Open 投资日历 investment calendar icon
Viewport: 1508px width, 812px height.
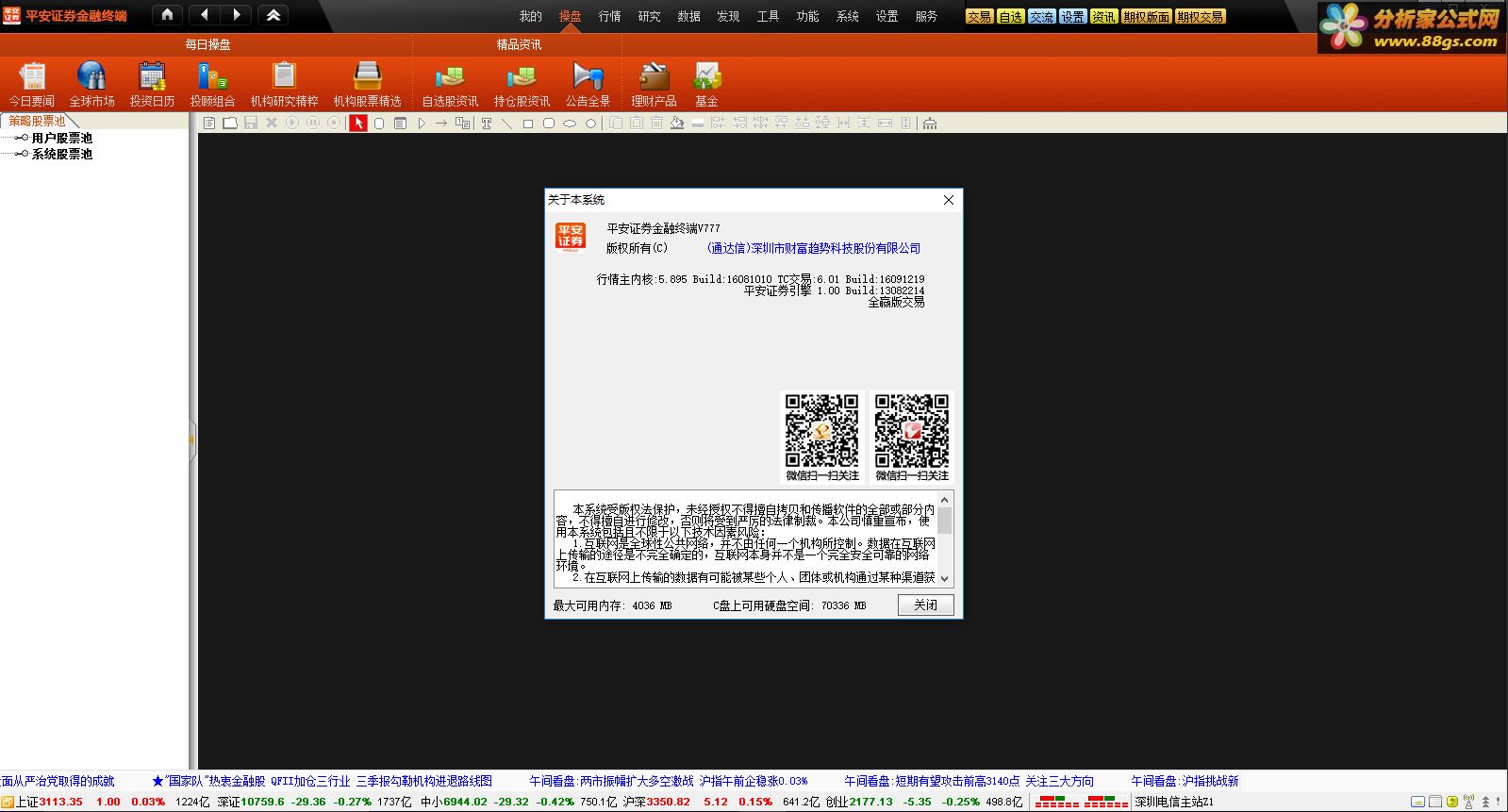tap(152, 84)
